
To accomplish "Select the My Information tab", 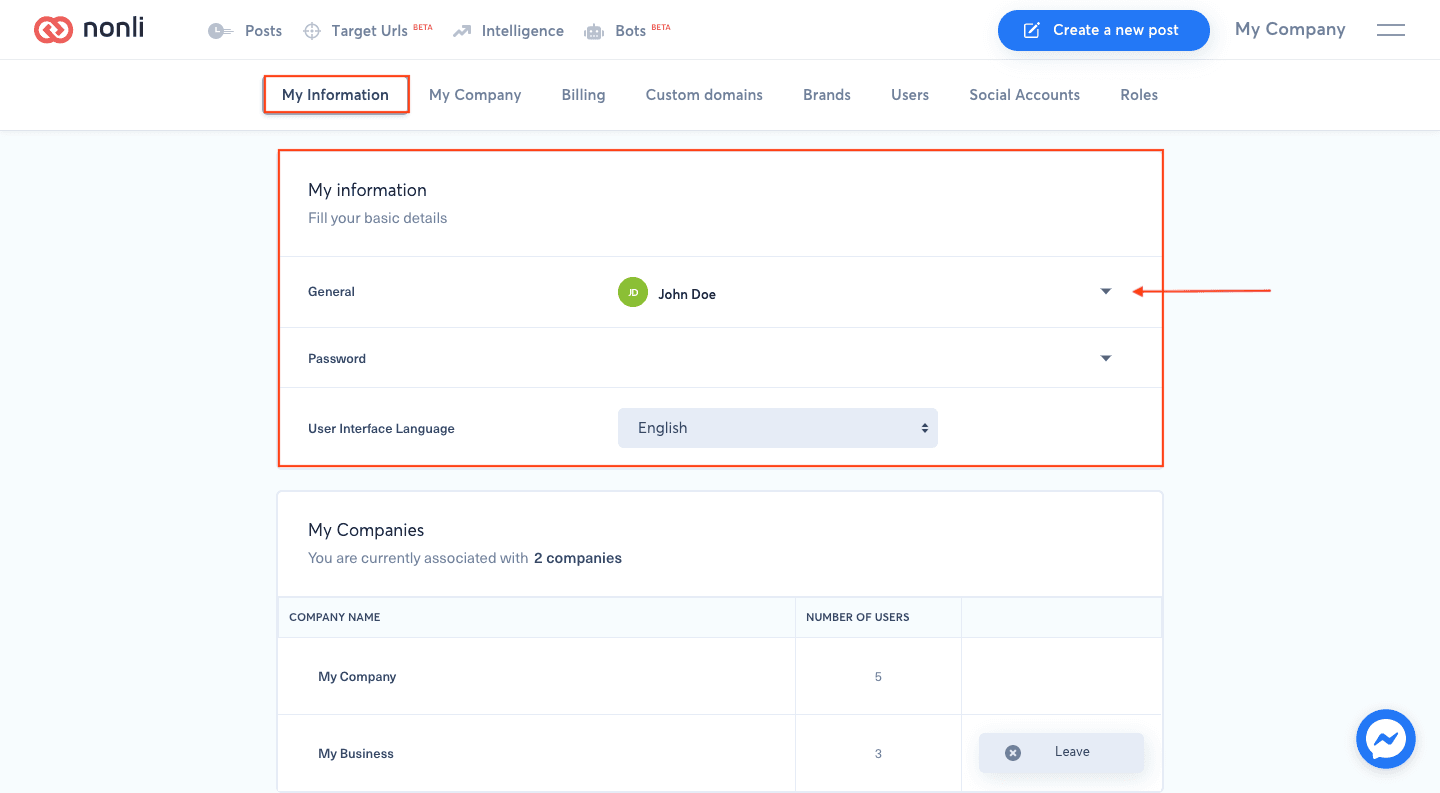I will pos(335,95).
